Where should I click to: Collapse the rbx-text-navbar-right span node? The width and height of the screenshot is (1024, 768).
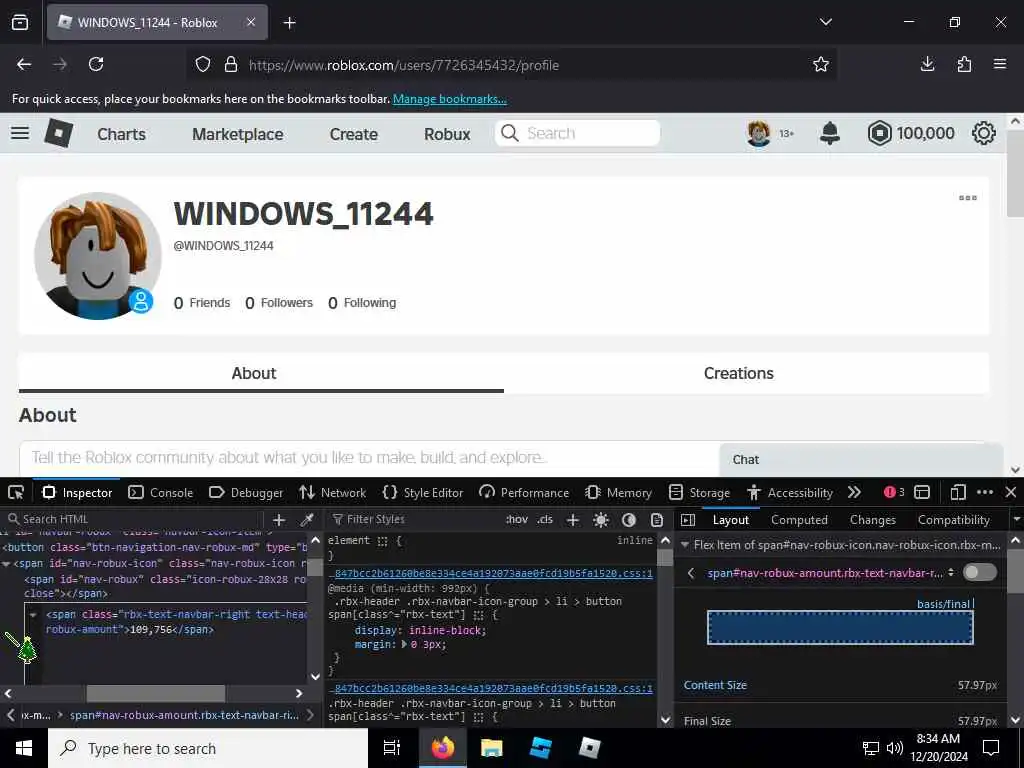click(33, 615)
